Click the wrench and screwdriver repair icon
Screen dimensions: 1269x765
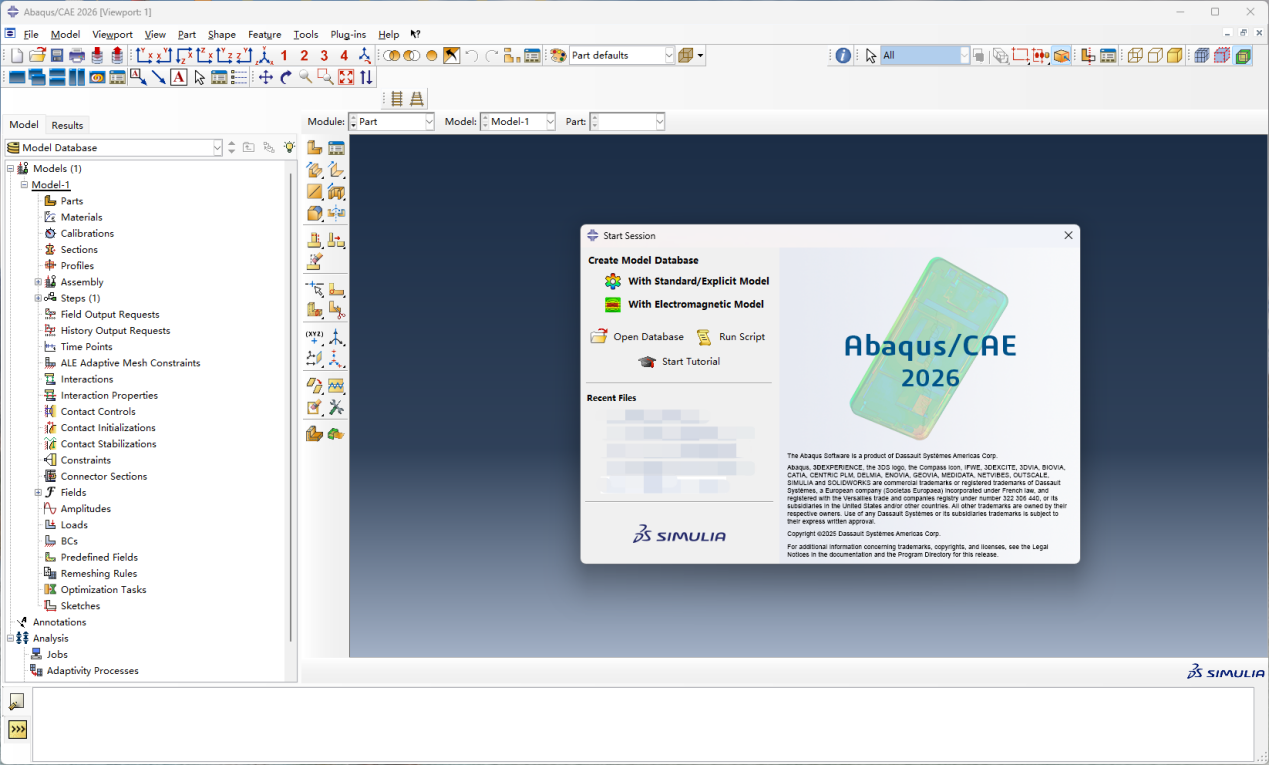[337, 408]
